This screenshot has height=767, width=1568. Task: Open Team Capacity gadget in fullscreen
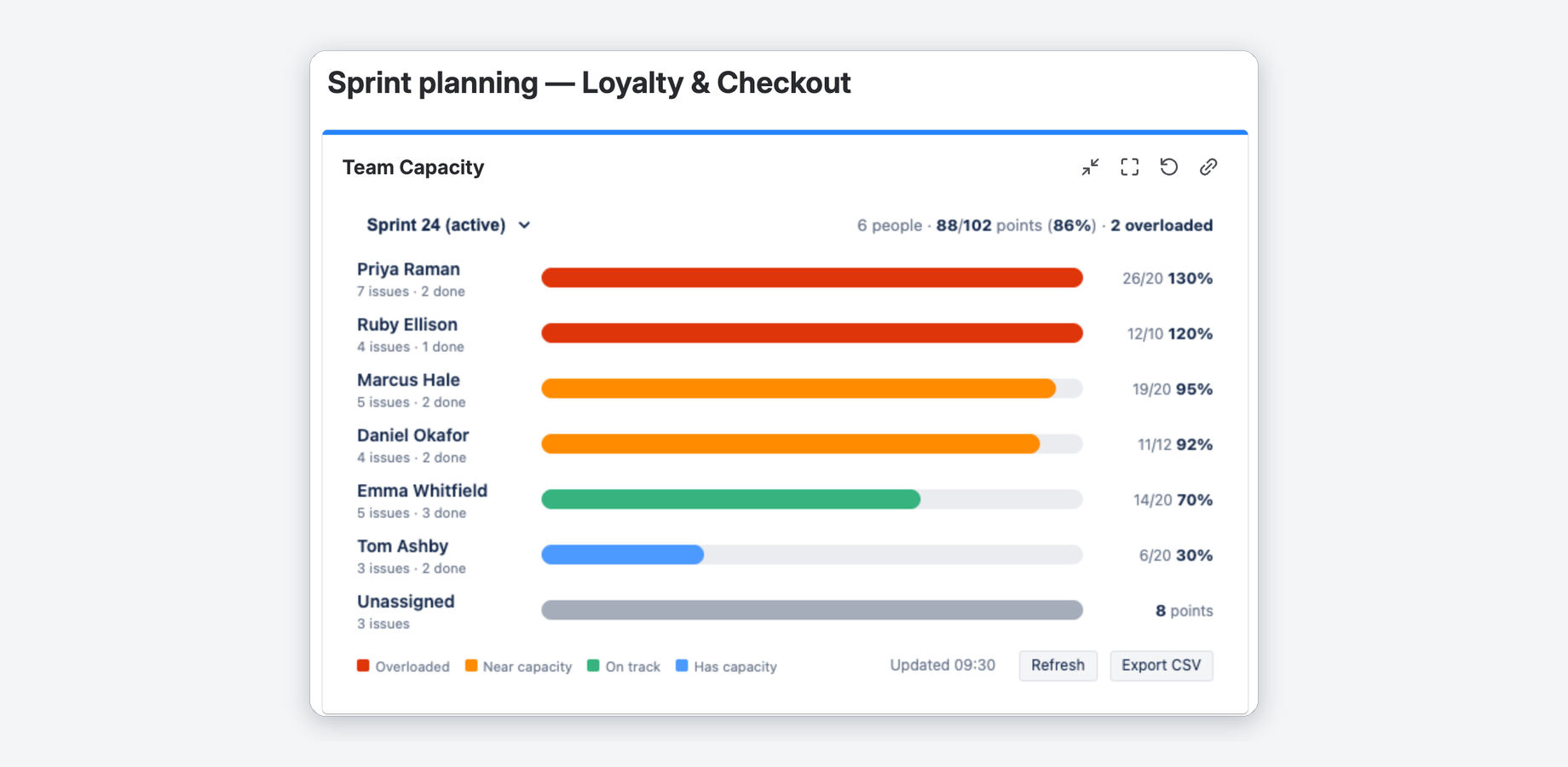pos(1130,167)
